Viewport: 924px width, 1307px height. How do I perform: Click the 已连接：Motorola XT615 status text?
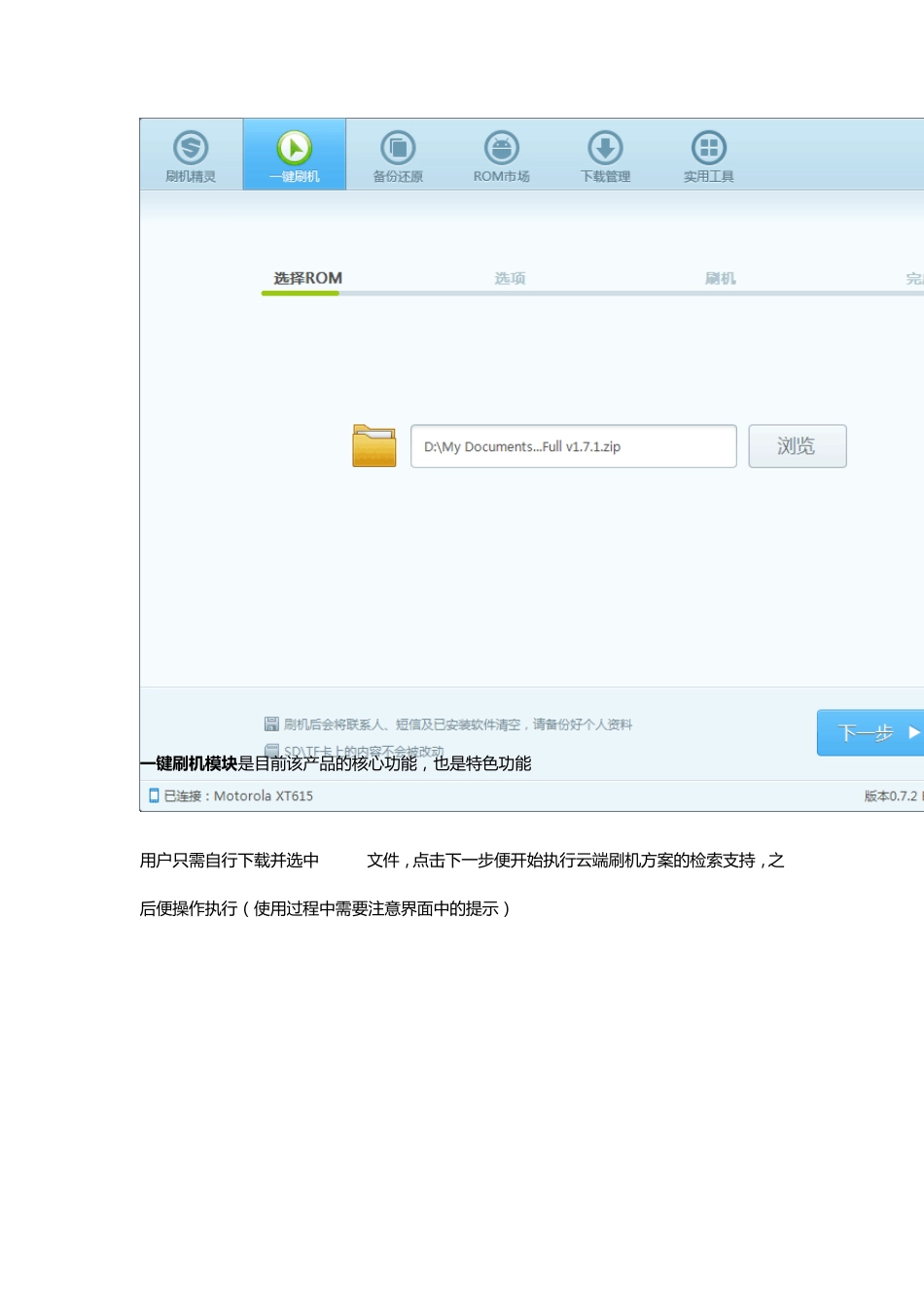pyautogui.click(x=238, y=795)
